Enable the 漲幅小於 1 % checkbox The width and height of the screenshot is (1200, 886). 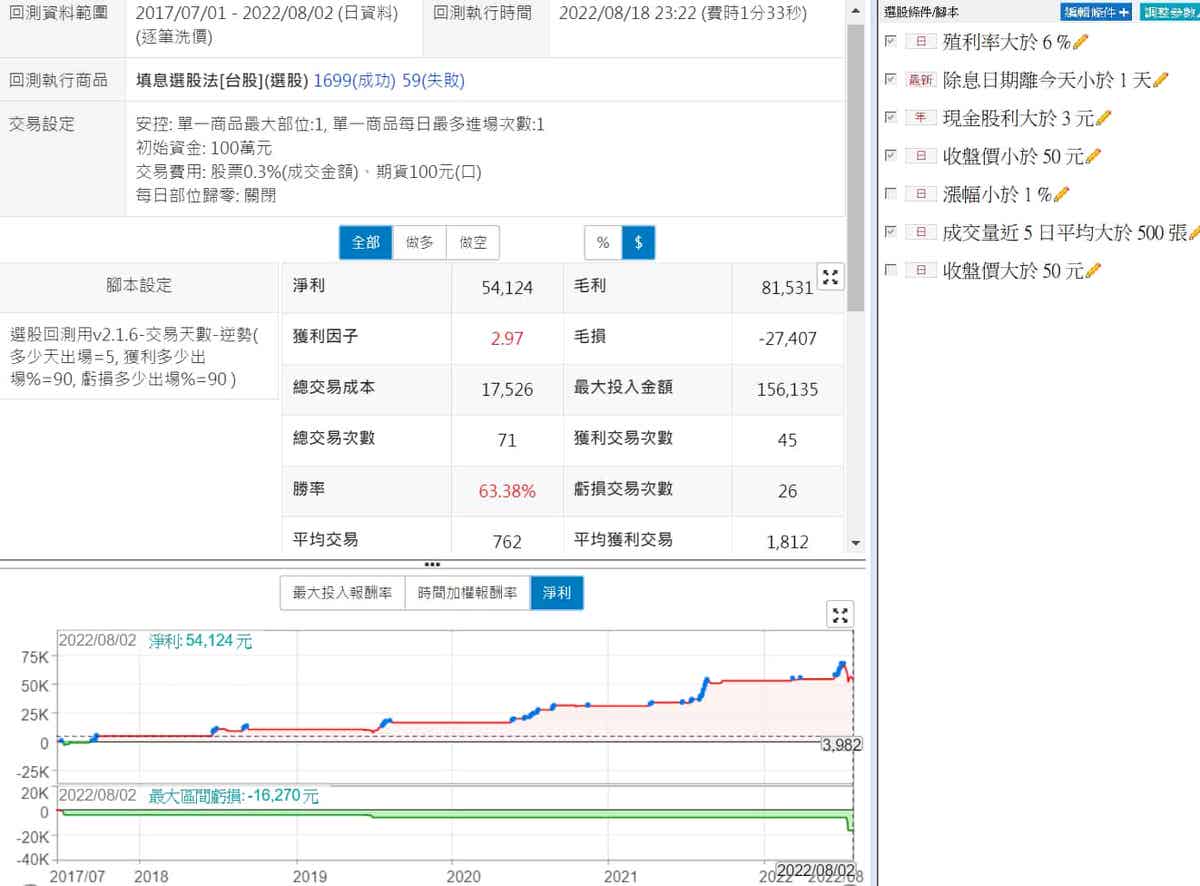tap(891, 193)
